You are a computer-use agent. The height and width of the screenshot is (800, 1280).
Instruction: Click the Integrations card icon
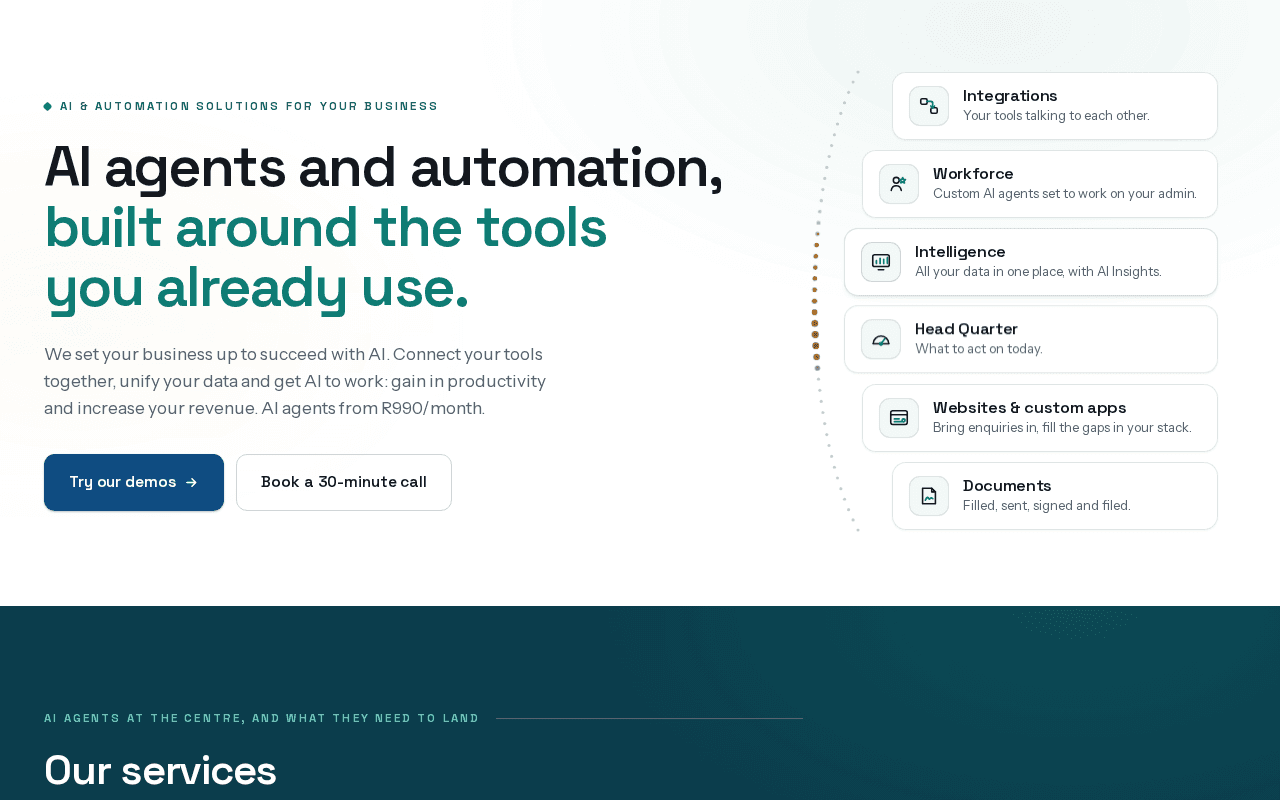click(x=929, y=106)
